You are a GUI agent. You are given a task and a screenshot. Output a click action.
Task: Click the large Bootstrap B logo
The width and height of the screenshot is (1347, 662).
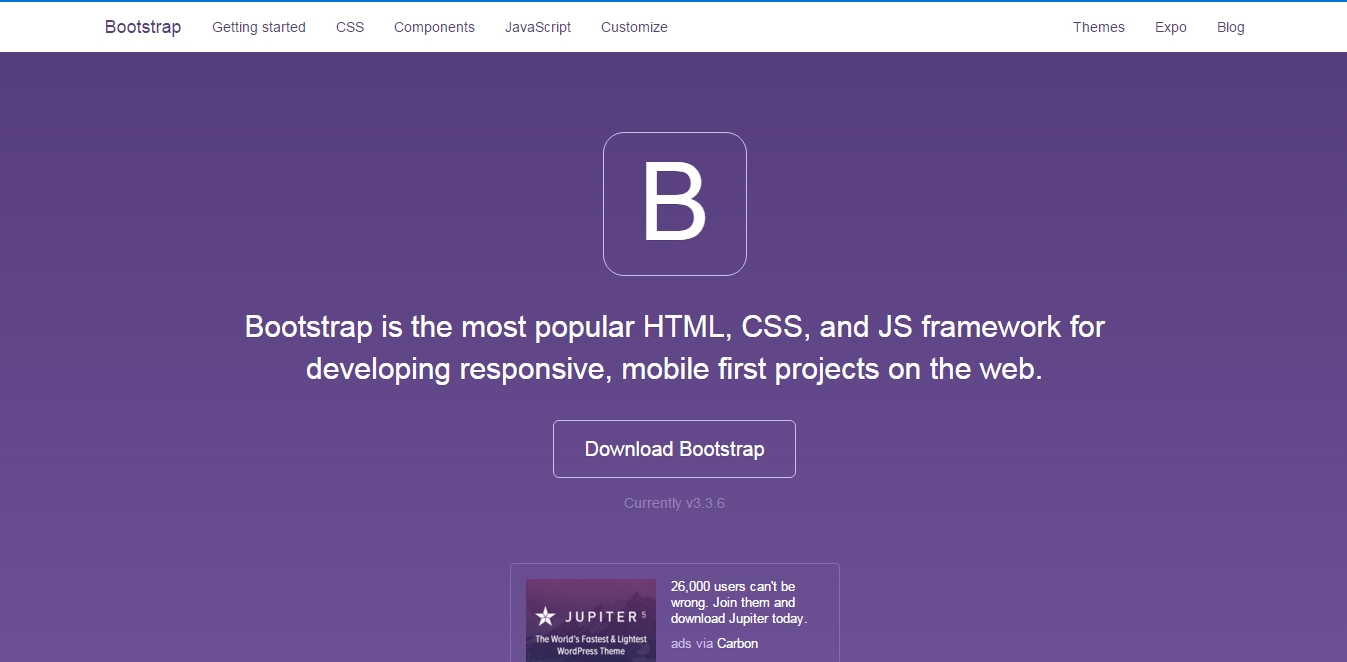(x=675, y=204)
